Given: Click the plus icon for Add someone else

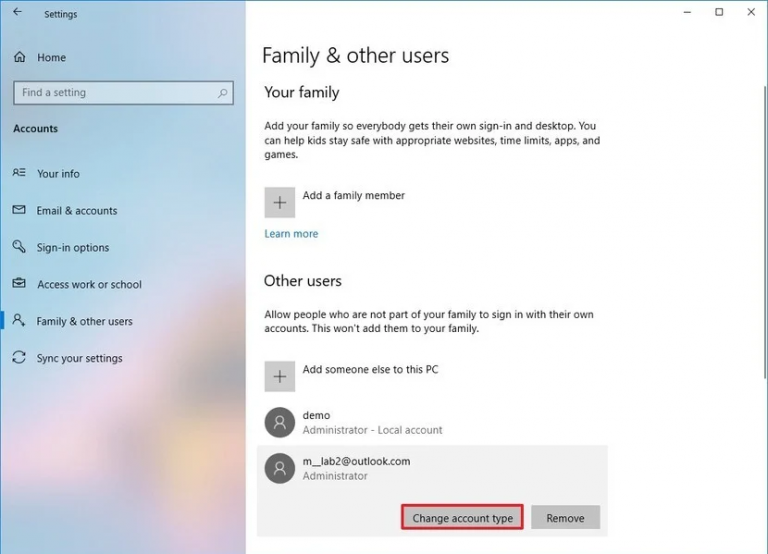Looking at the screenshot, I should 280,376.
